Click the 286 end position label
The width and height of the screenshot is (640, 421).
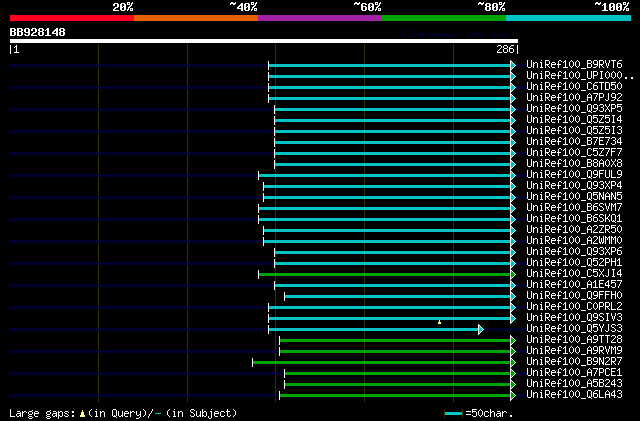click(x=505, y=49)
